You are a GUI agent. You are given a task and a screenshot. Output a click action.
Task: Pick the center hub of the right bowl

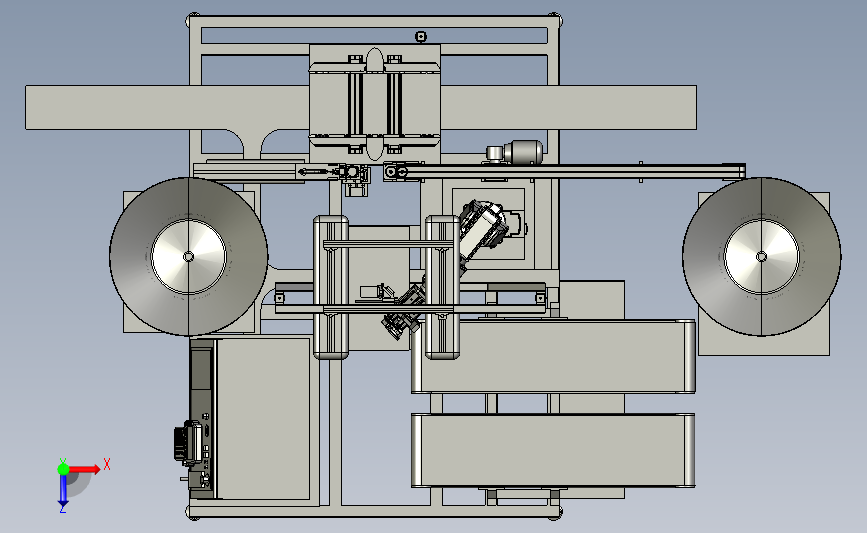click(x=761, y=257)
